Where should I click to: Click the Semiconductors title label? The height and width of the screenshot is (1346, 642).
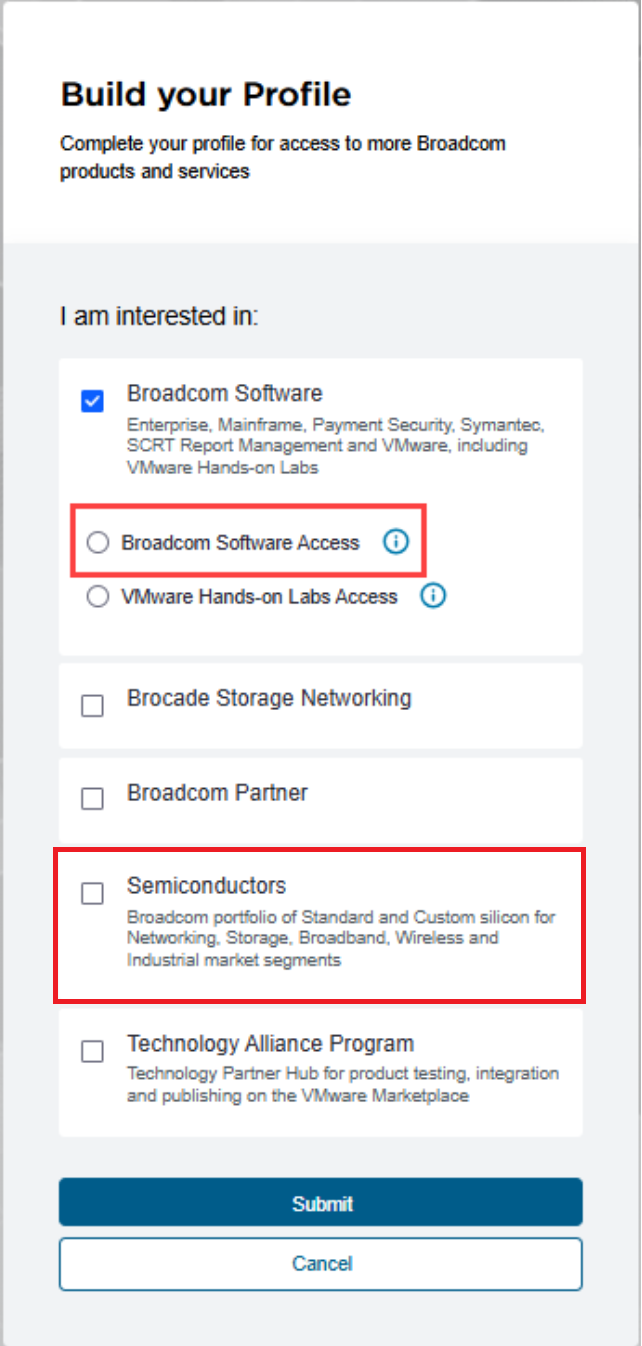click(x=206, y=886)
